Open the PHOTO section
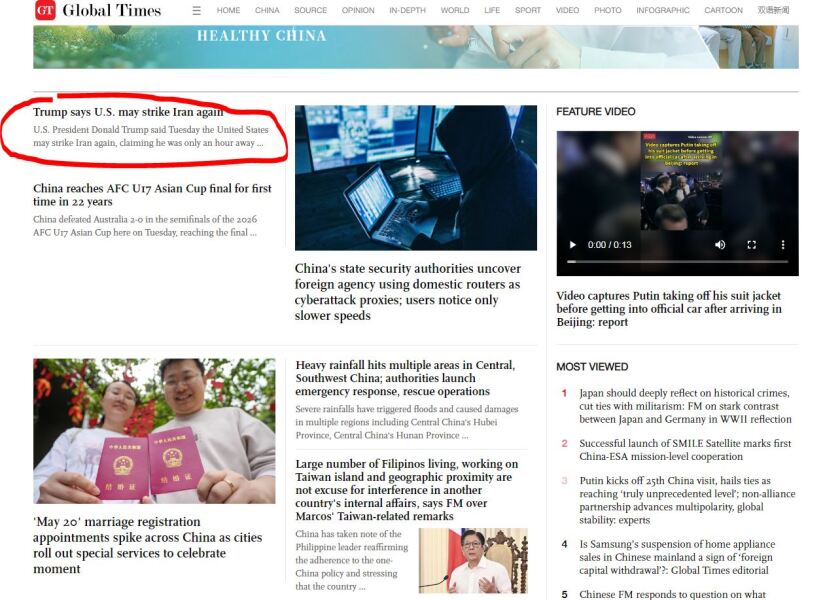 click(x=608, y=10)
